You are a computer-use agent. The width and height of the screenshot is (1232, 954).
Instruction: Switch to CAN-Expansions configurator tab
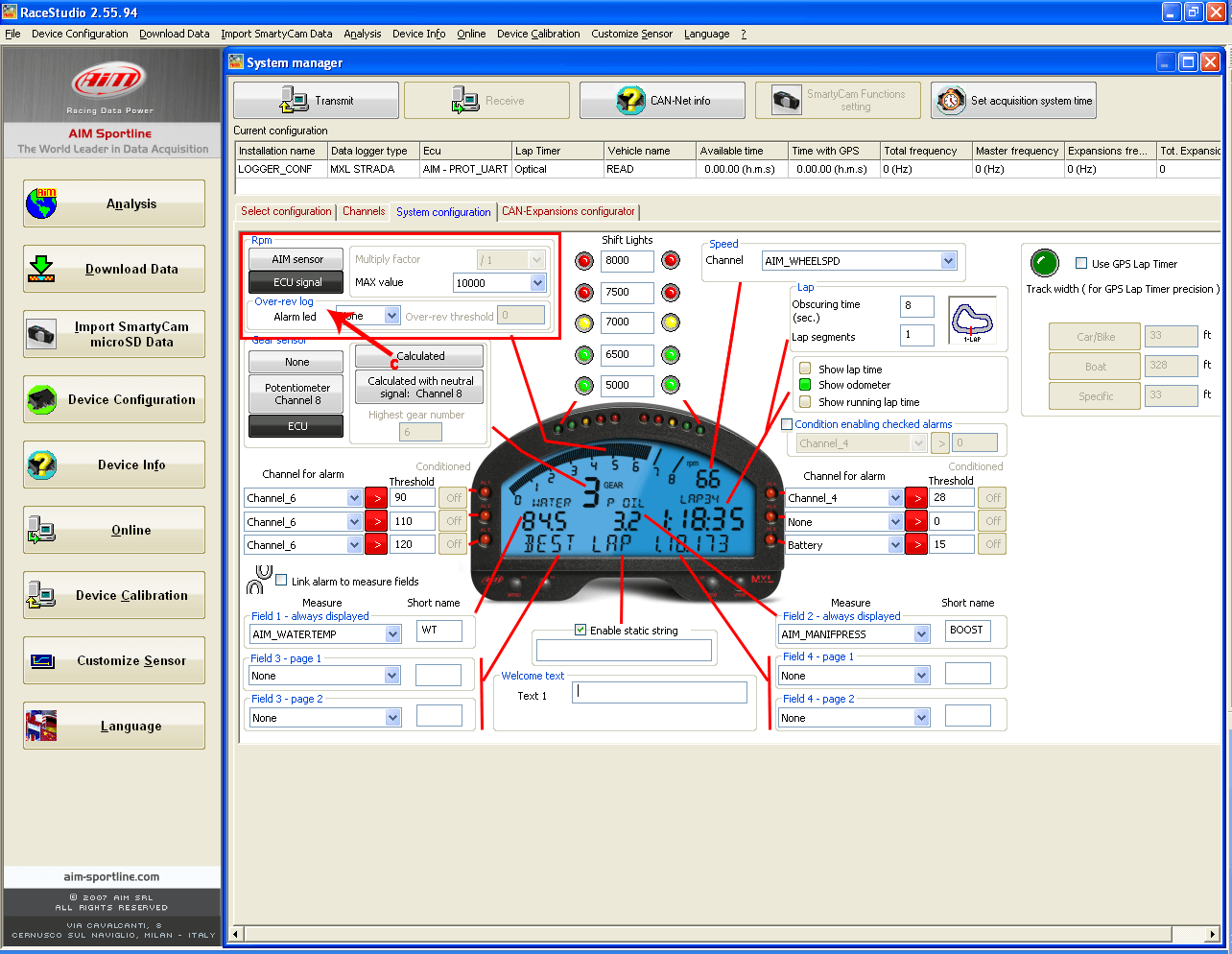click(568, 211)
